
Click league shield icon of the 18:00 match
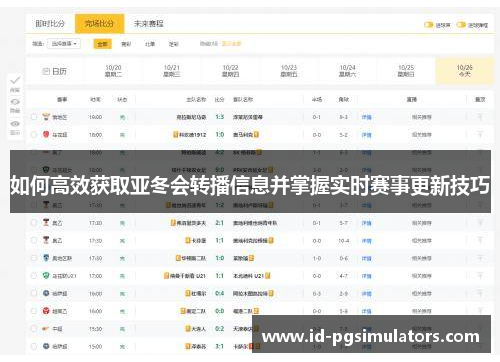(x=46, y=134)
